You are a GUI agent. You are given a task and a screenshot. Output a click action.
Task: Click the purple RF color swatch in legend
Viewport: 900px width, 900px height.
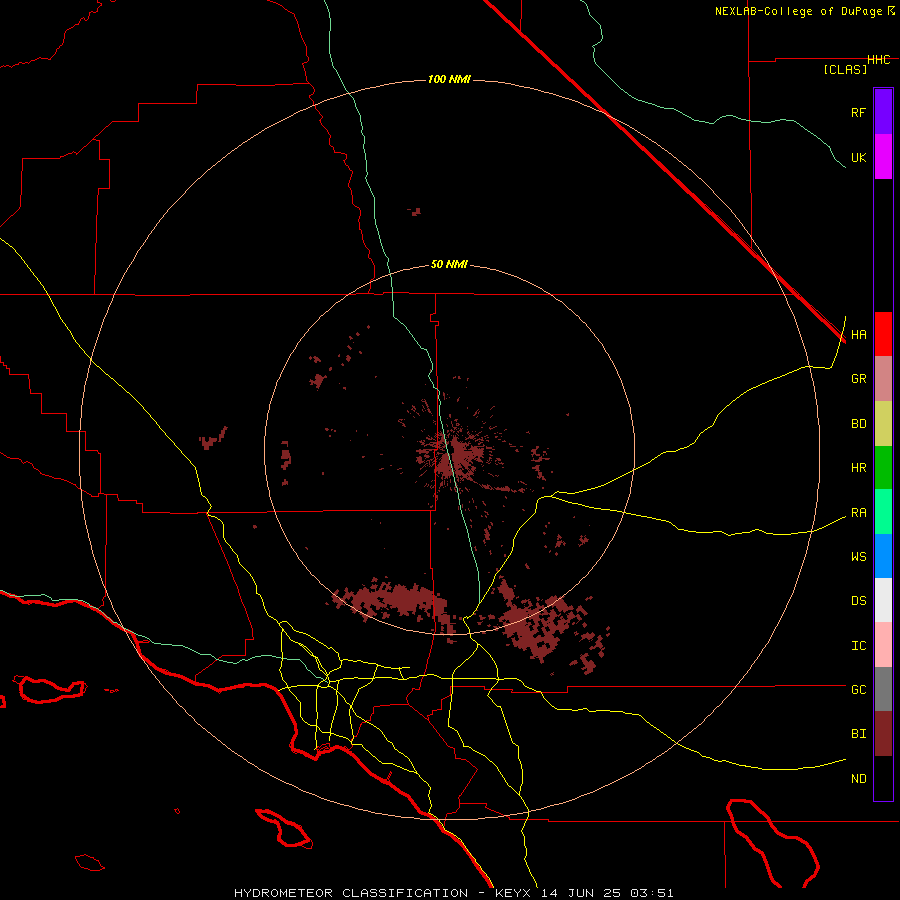pos(883,111)
